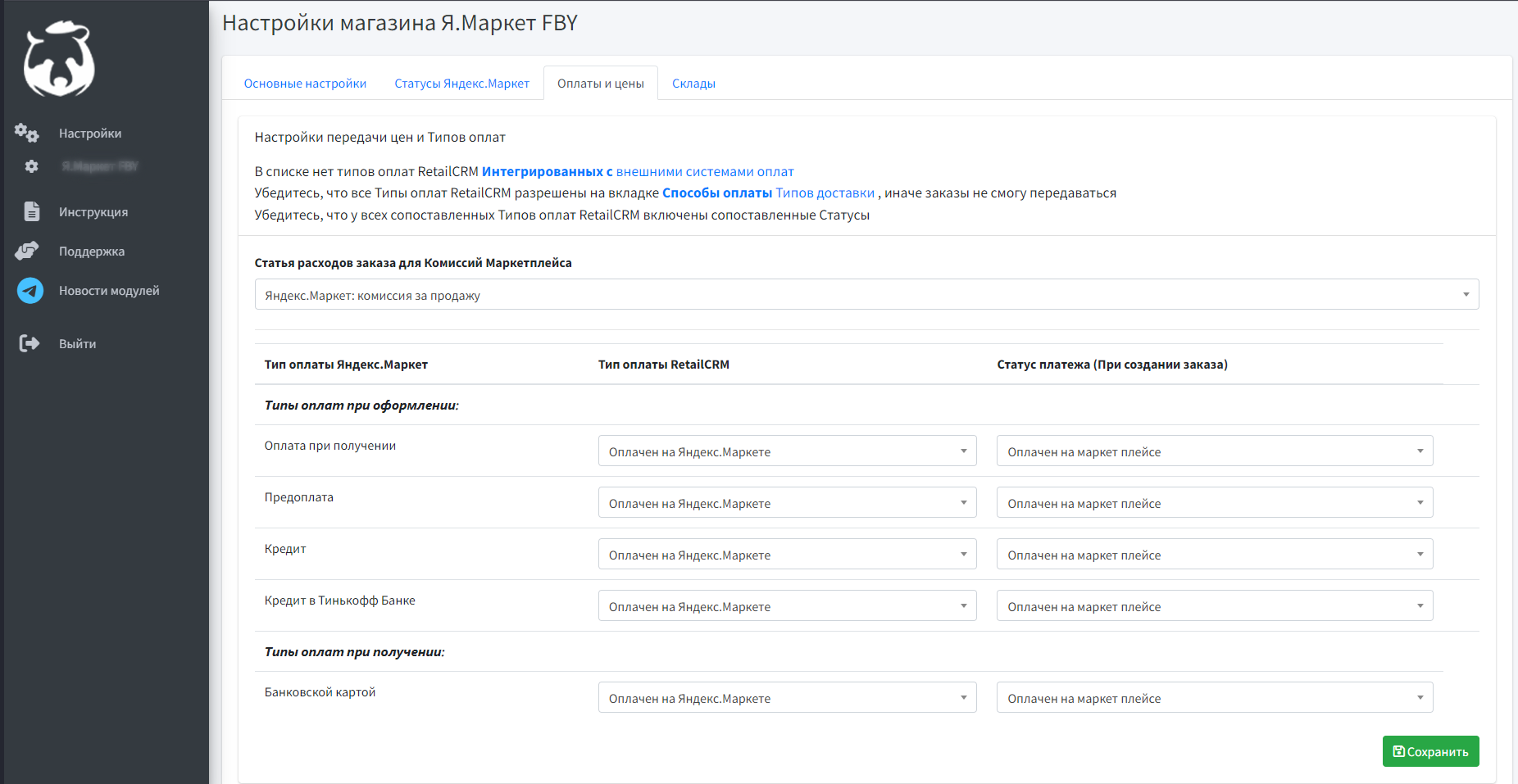Open RetailCRM payment type dropdown for Кредит в Тинькофф Банке
Screen dimensions: 1518x784
coord(787,605)
